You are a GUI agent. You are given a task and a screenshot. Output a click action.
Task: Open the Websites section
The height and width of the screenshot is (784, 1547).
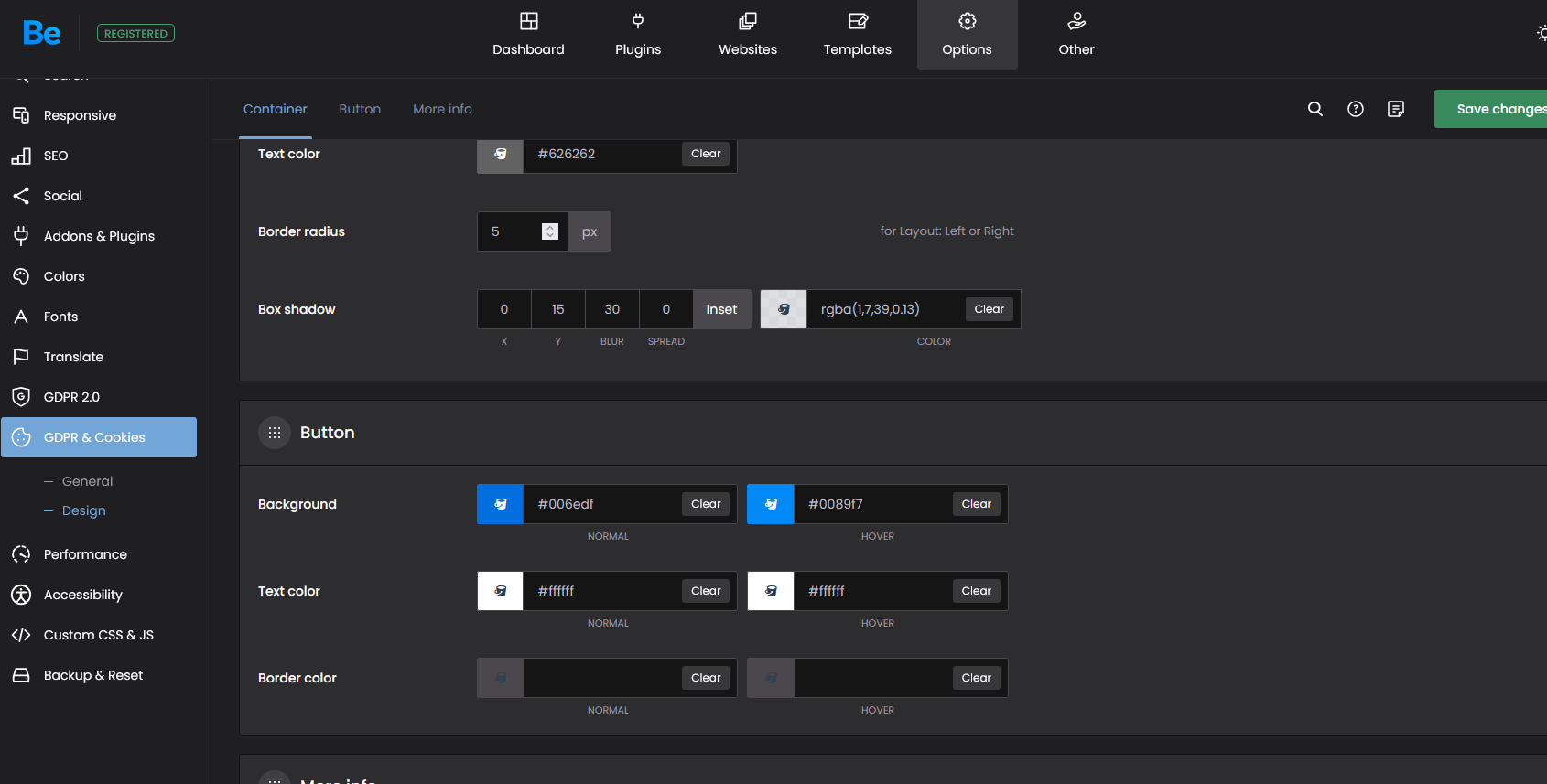(748, 35)
